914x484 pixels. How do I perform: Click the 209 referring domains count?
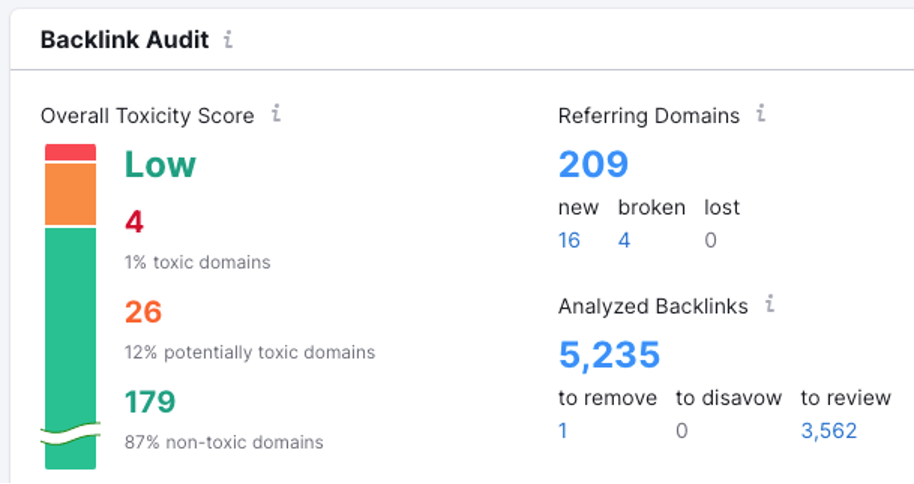coord(593,164)
